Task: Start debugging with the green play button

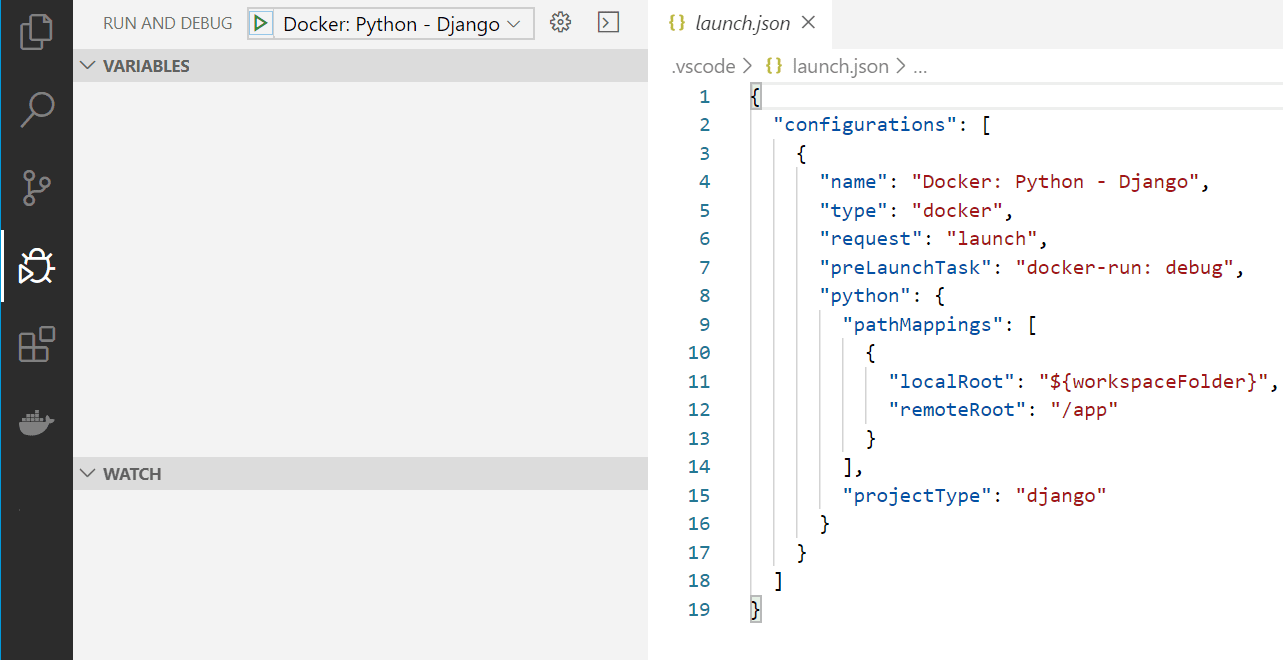Action: point(262,22)
